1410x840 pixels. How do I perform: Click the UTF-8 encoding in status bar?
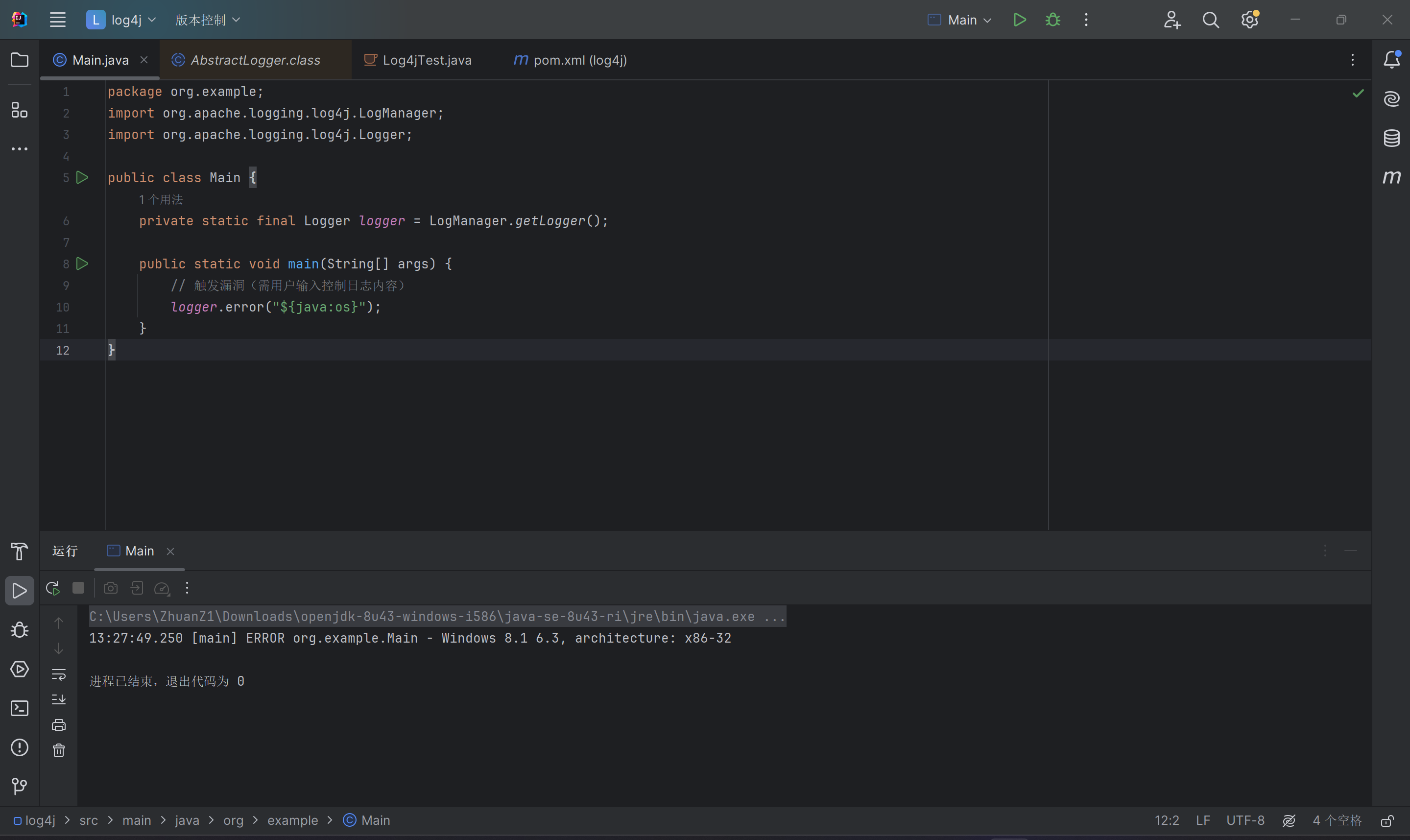[x=1245, y=821]
